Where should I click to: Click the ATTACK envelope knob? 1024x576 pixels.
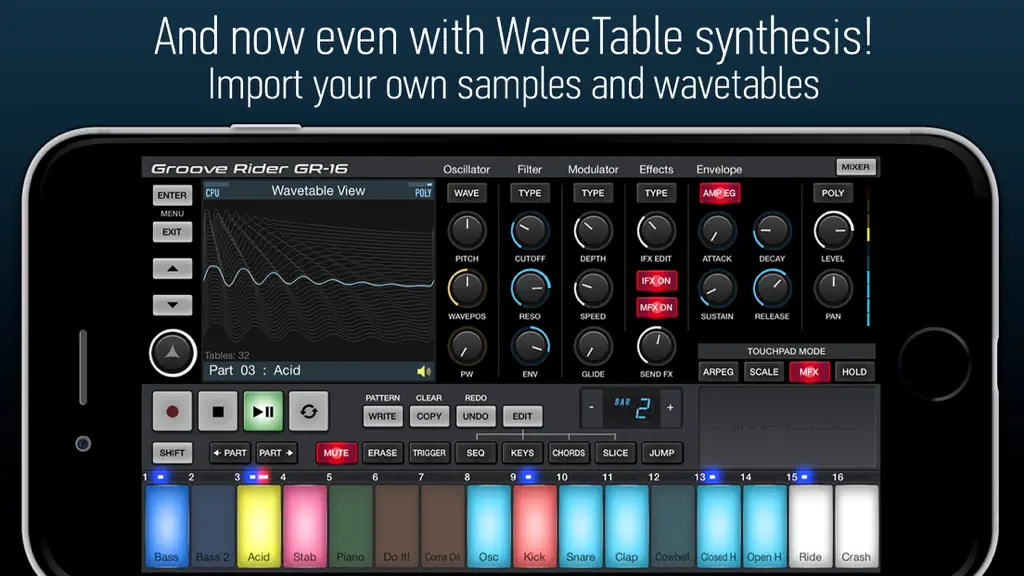[717, 231]
